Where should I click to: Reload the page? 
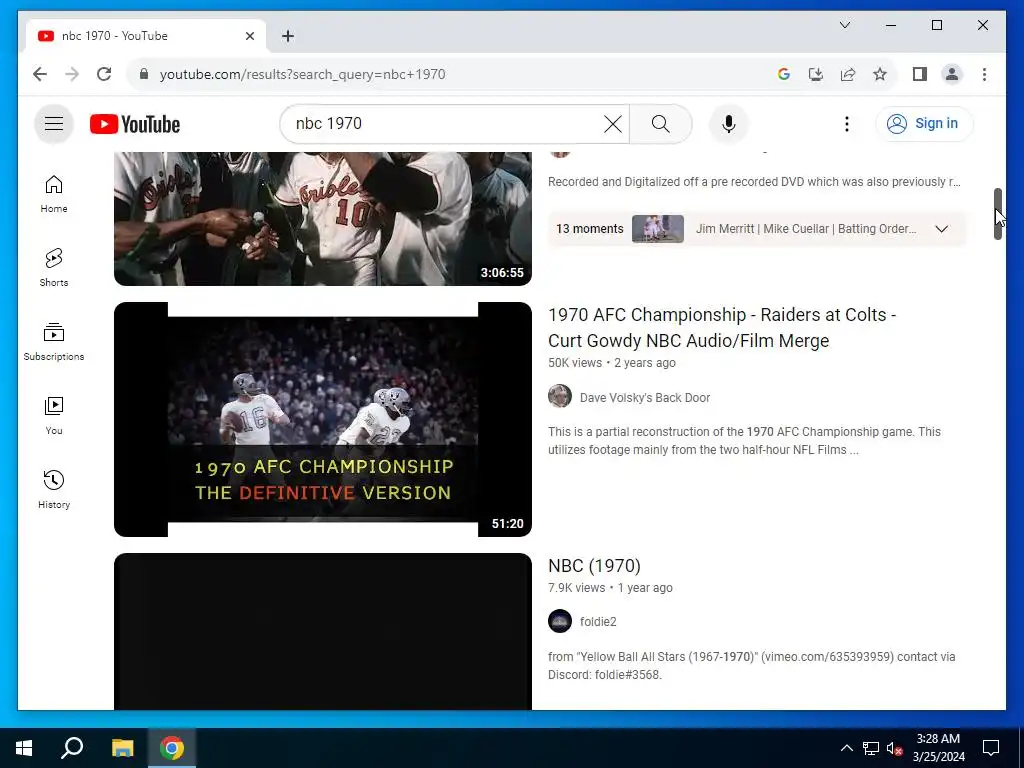click(x=104, y=74)
